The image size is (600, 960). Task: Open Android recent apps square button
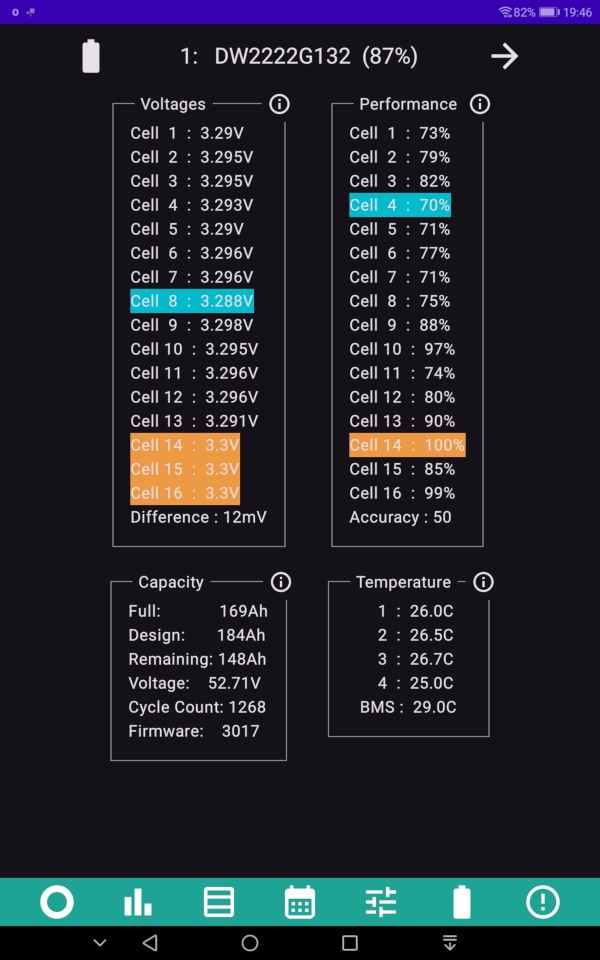click(x=350, y=943)
